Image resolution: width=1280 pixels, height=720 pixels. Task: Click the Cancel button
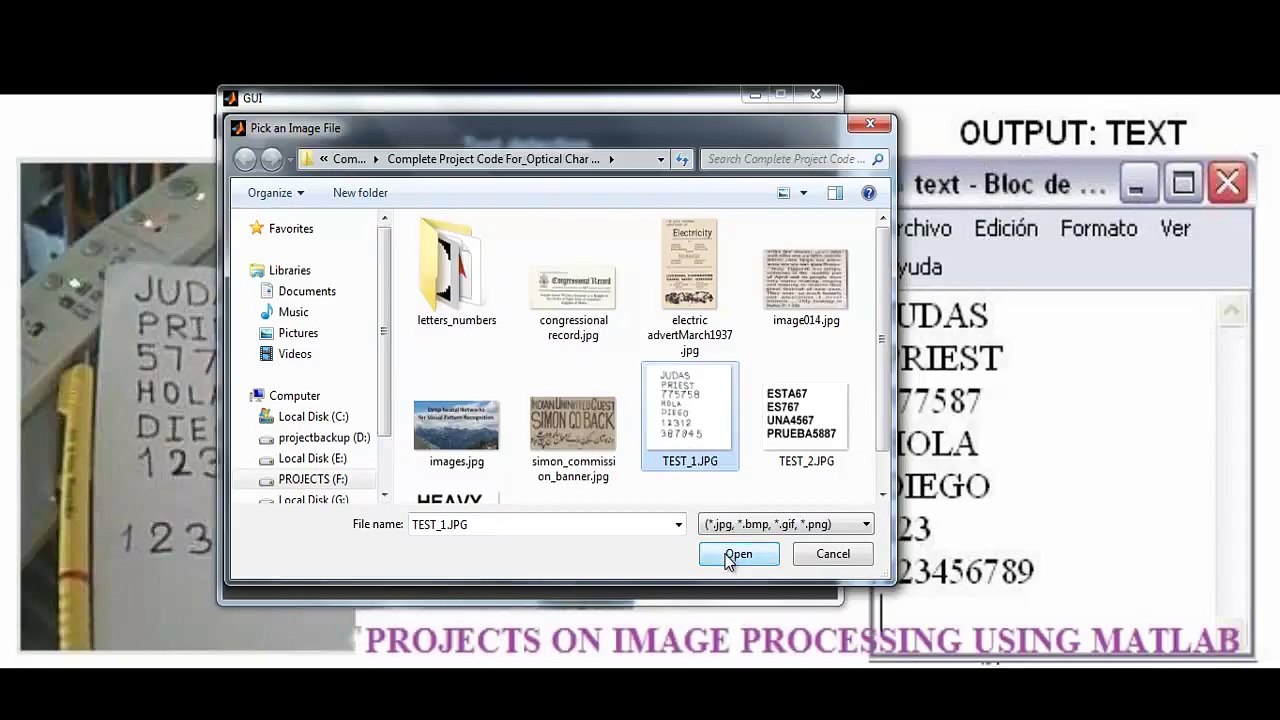[833, 554]
